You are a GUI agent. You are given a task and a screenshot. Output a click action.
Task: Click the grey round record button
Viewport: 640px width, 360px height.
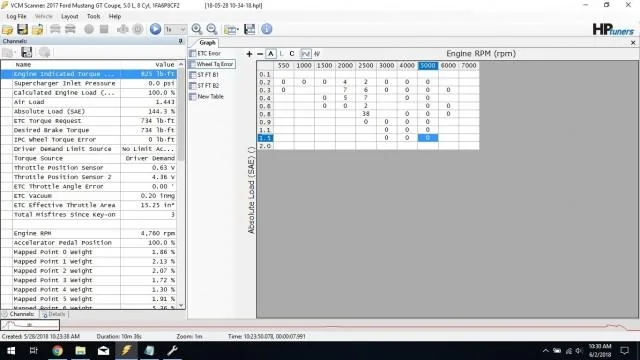coord(89,29)
